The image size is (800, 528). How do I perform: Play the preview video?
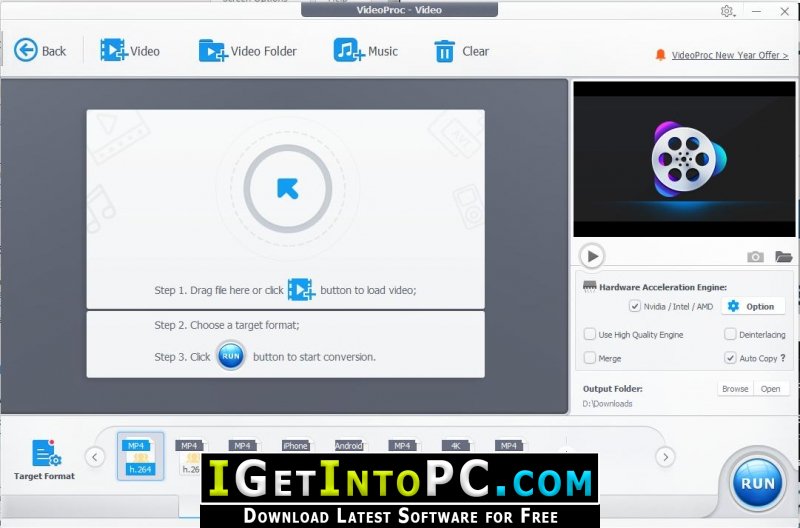coord(592,256)
